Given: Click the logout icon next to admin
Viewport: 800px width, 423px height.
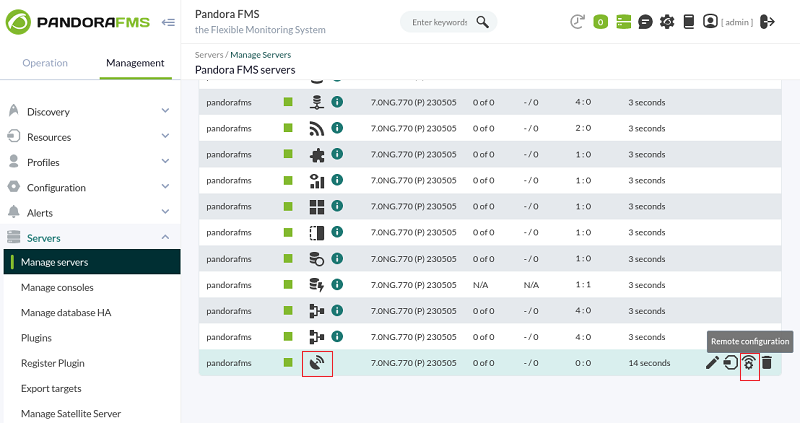Looking at the screenshot, I should [767, 22].
